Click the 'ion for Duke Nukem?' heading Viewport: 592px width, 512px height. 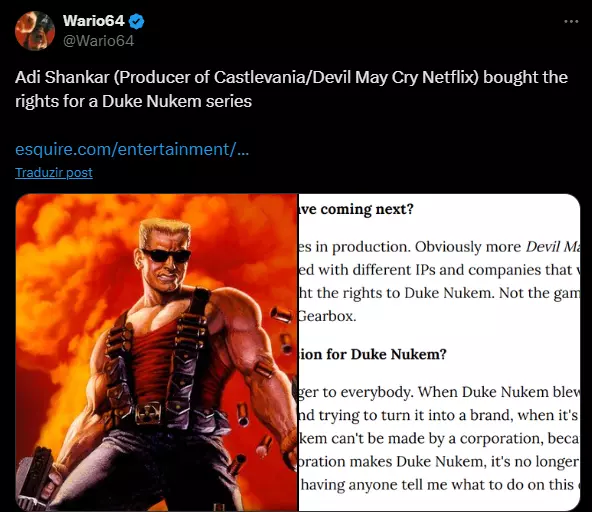[x=373, y=354]
